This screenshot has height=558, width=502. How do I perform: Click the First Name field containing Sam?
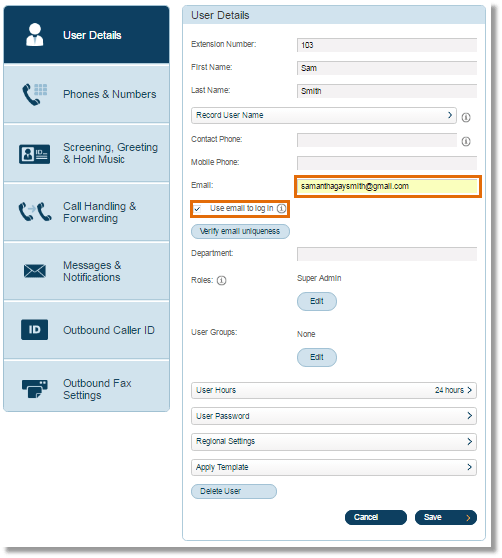[387, 68]
